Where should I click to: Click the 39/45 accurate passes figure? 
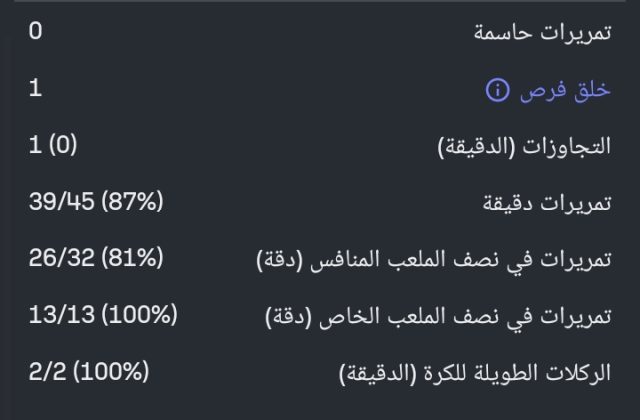point(61,203)
